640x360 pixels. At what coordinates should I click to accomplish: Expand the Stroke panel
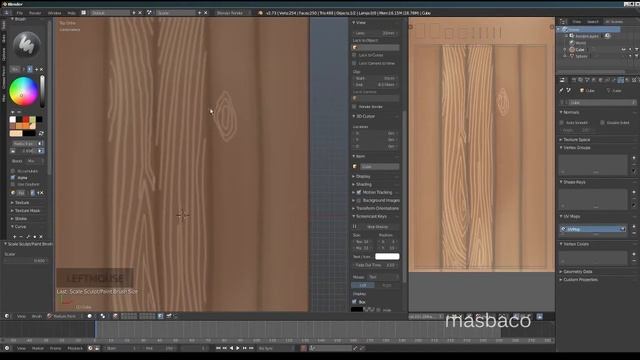tap(20, 219)
